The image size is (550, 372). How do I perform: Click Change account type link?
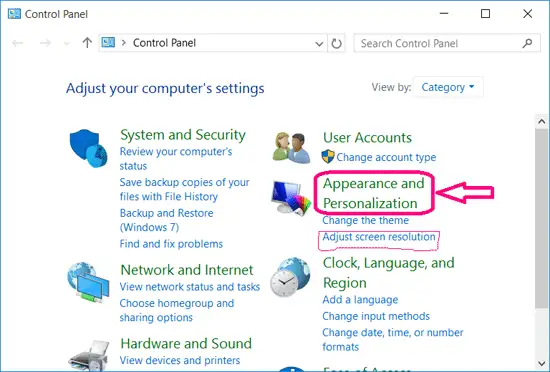[x=386, y=157]
